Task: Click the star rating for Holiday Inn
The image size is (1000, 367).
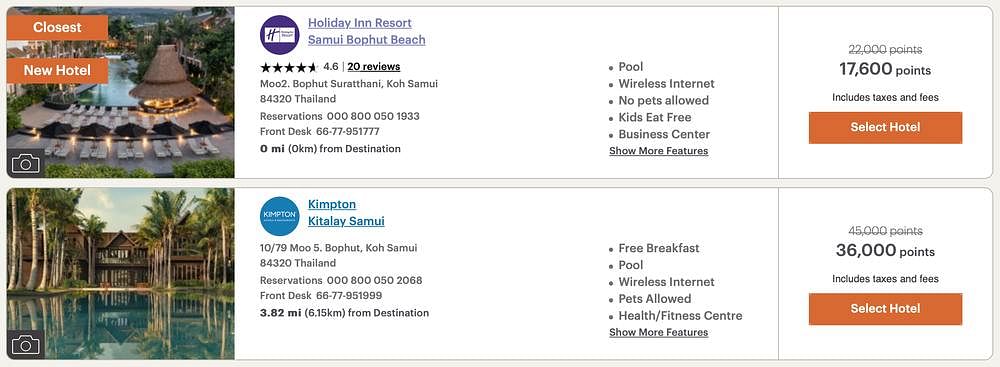Action: tap(289, 67)
